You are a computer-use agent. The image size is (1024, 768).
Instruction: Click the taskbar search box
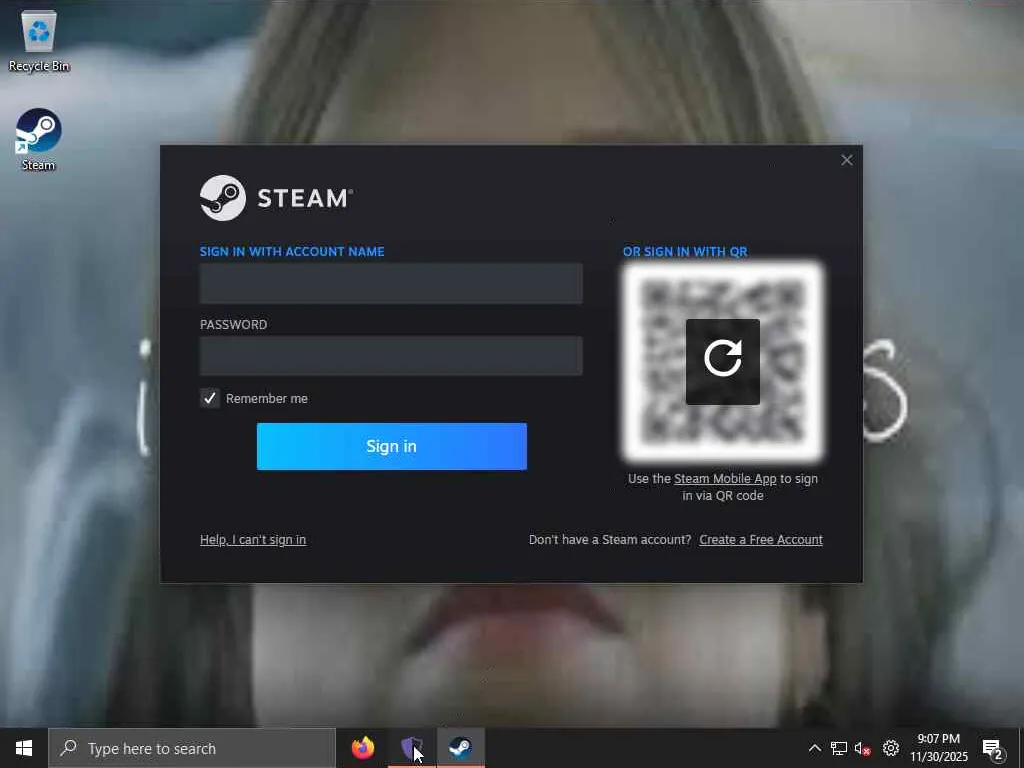coord(191,748)
